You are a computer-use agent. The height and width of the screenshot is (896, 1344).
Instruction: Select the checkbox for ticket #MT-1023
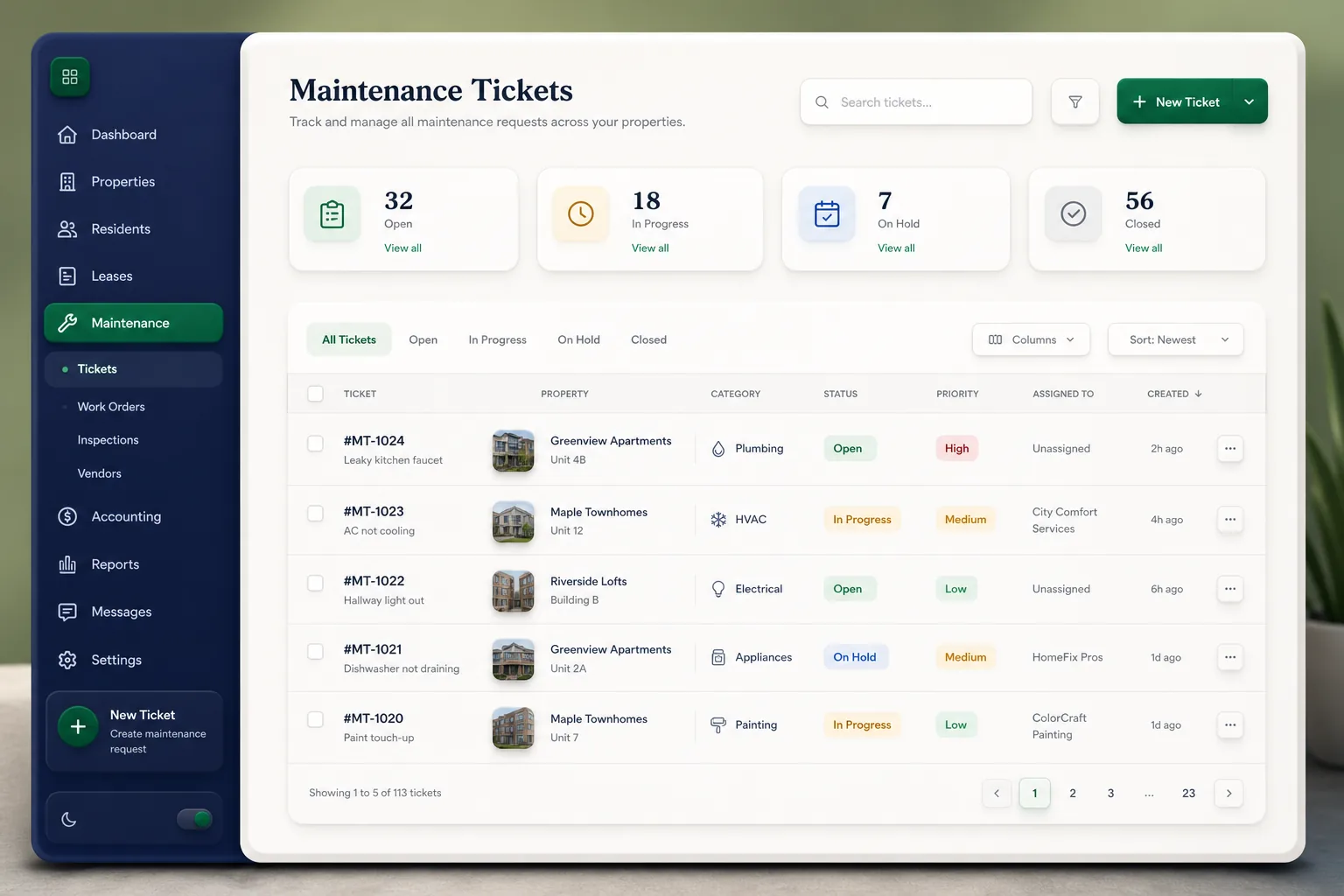click(316, 514)
